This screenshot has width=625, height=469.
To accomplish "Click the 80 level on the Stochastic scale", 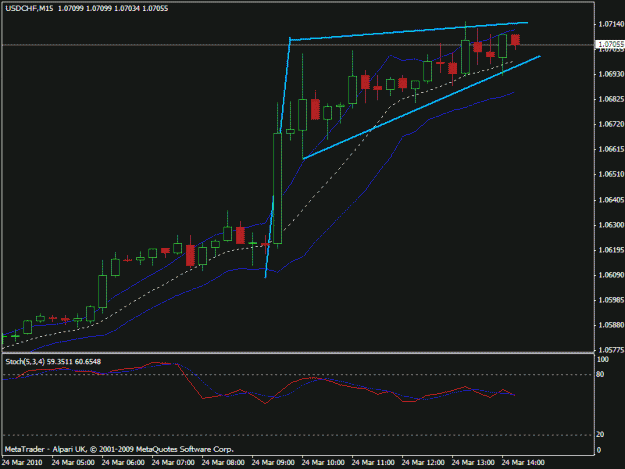I will pyautogui.click(x=600, y=374).
